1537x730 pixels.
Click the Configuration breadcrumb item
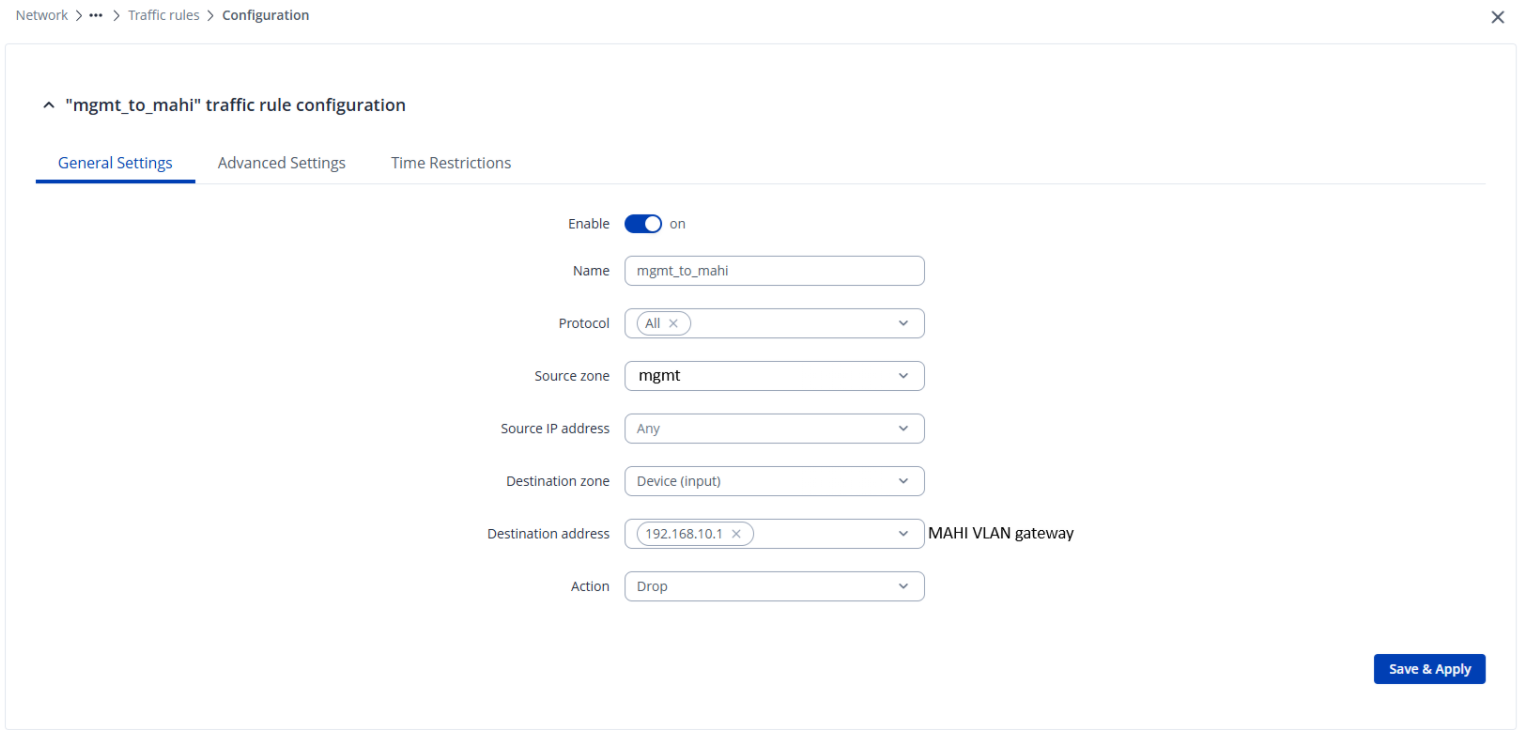coord(265,16)
